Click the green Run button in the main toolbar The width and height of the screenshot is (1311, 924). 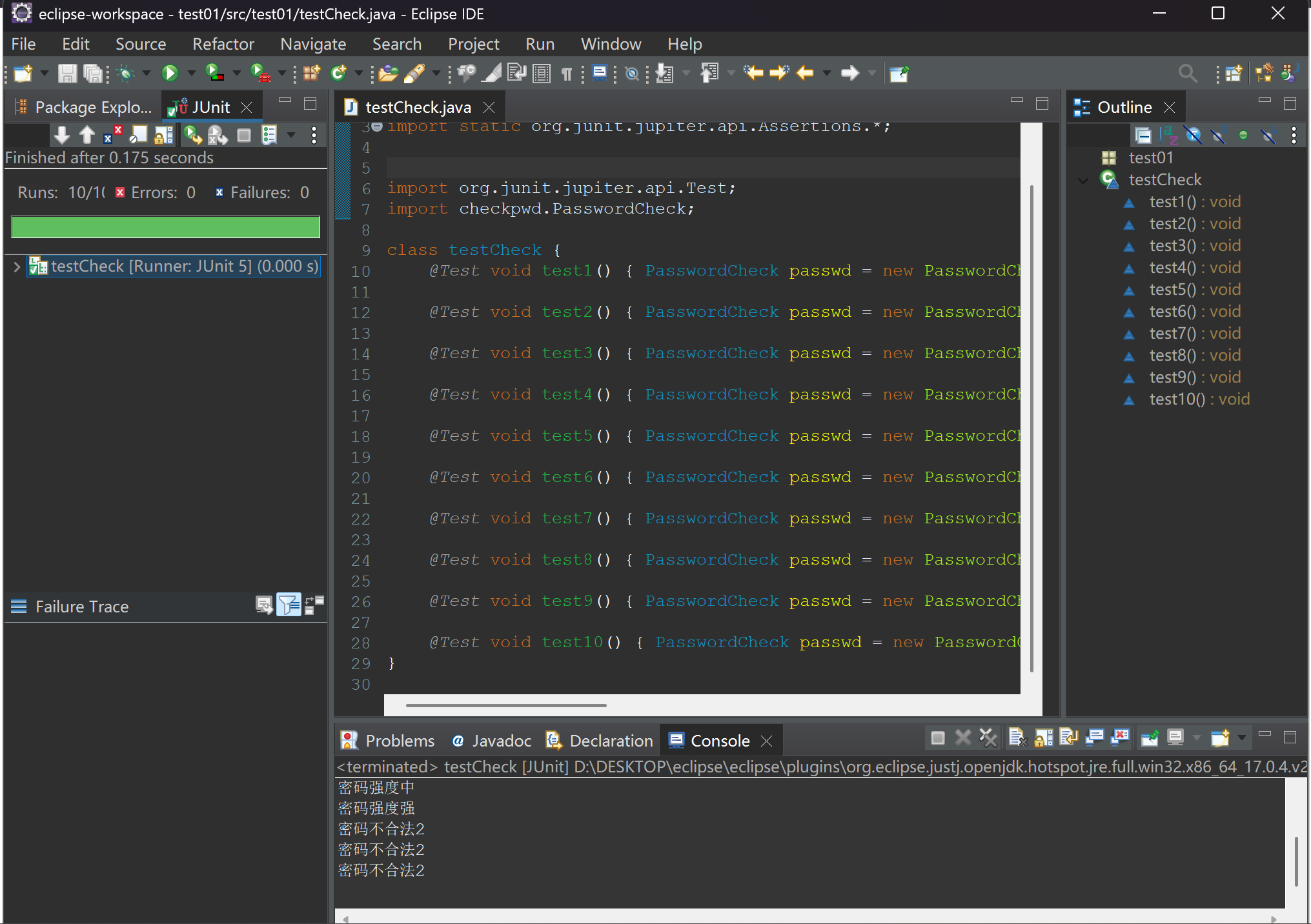pyautogui.click(x=170, y=74)
